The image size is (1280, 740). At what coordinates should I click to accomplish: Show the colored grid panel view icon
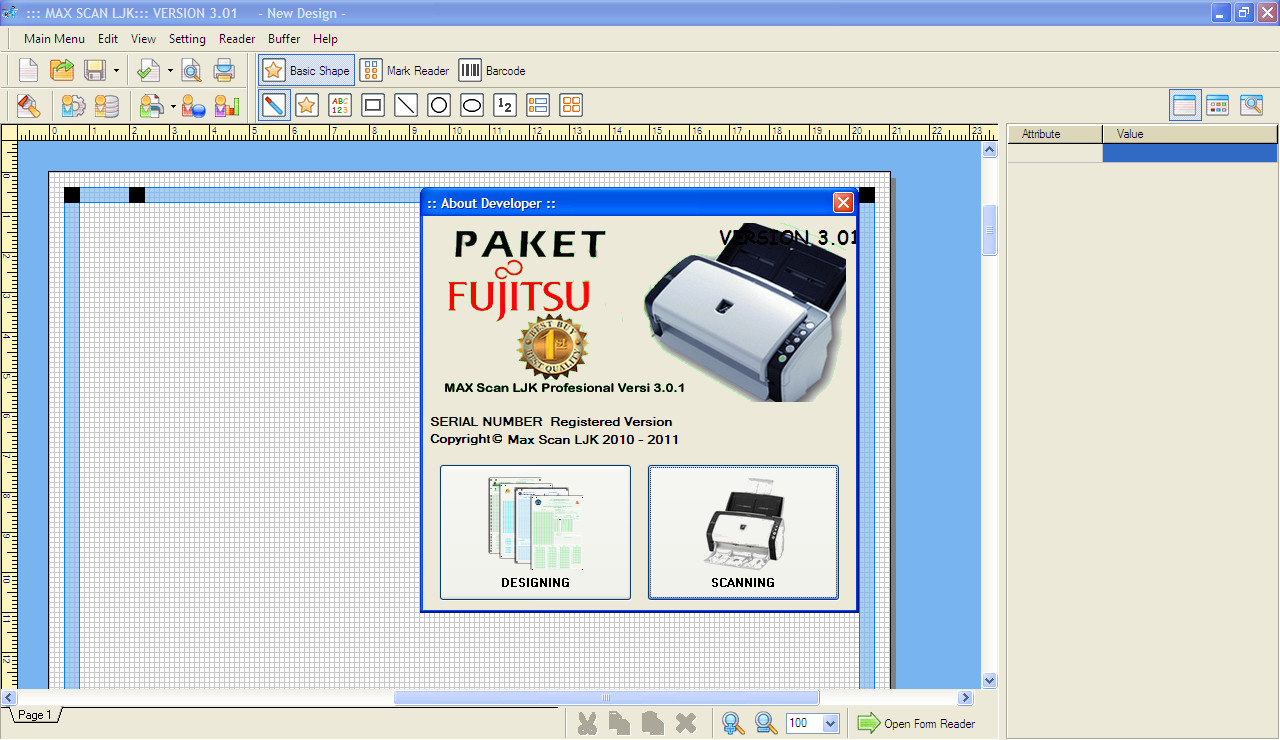(x=1218, y=105)
